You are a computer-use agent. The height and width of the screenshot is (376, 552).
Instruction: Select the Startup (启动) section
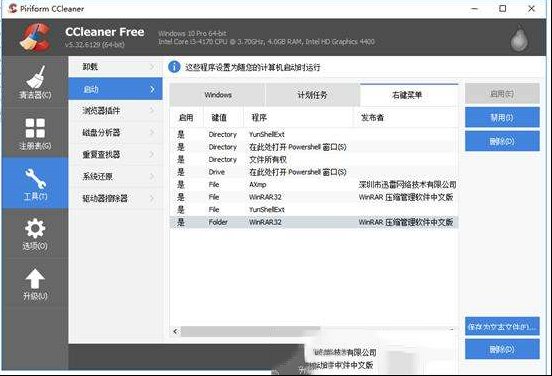pos(115,89)
